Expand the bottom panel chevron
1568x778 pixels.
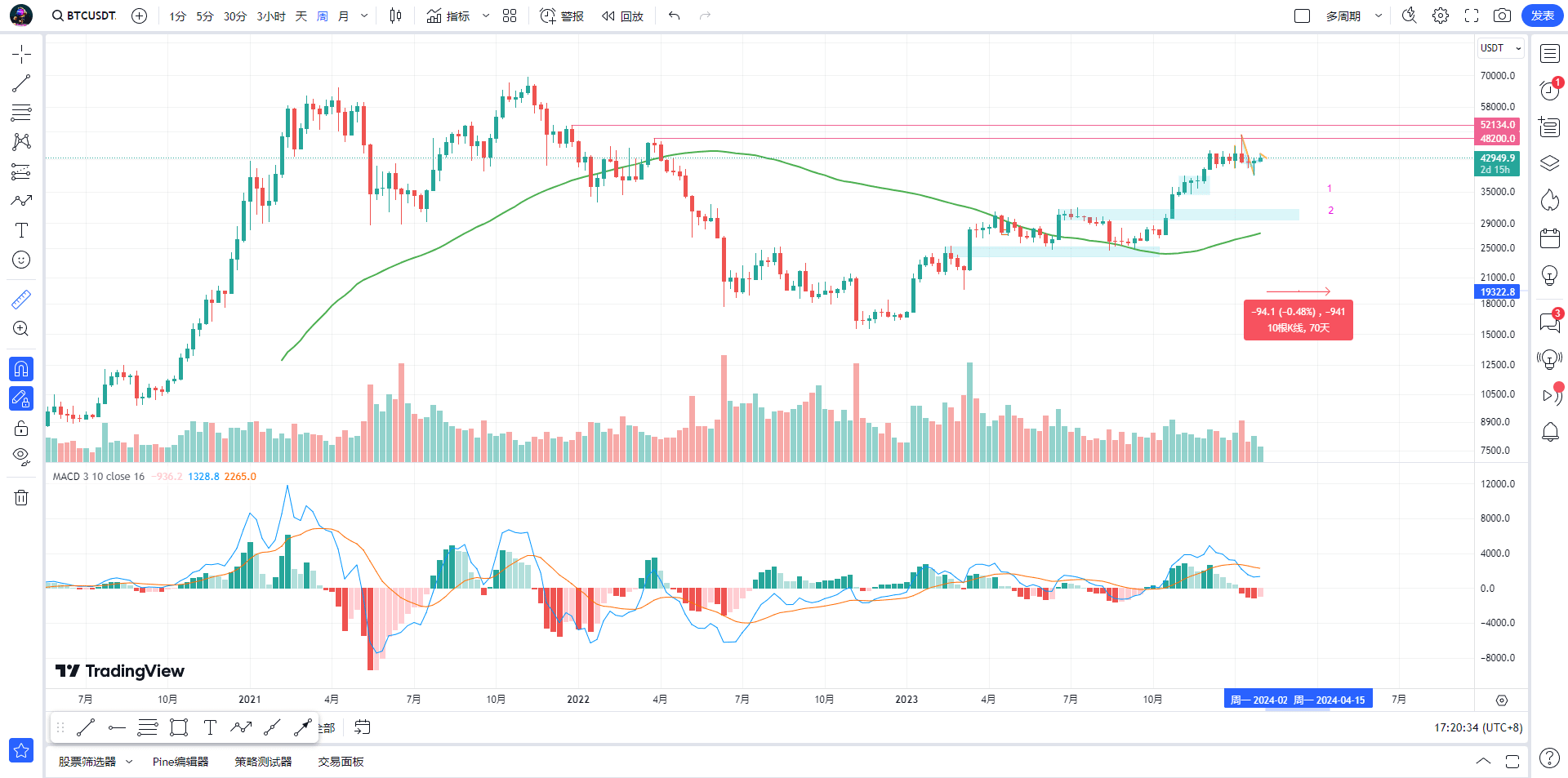tap(1483, 761)
